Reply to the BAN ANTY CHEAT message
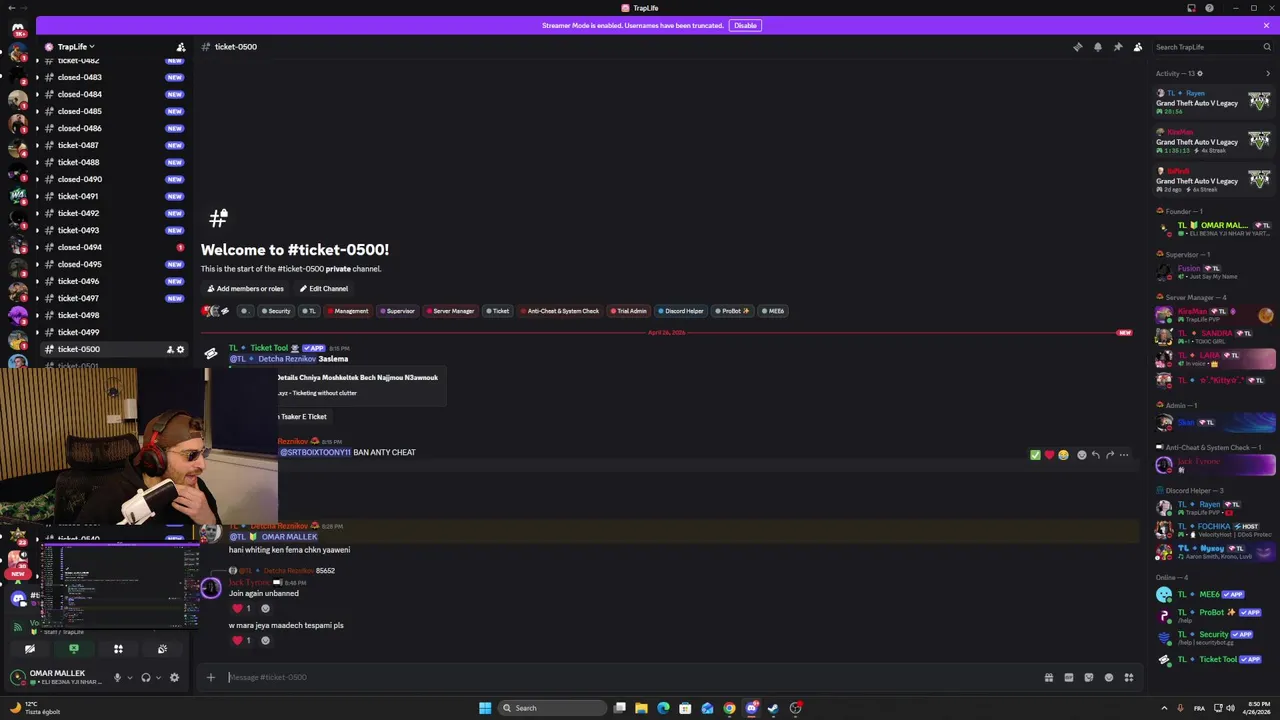The image size is (1280, 720). coord(1095,455)
